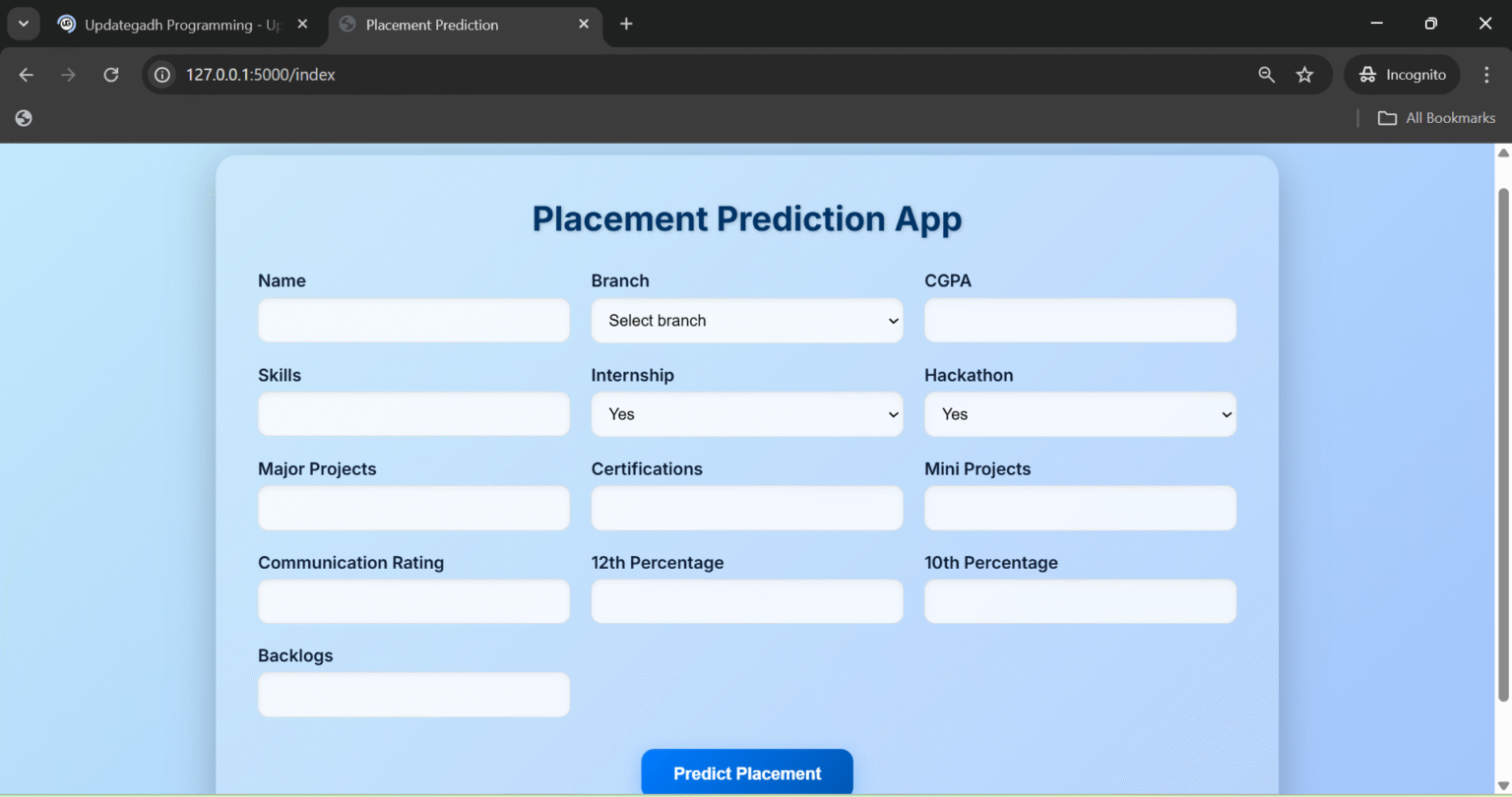
Task: Open the browser three-dot menu
Action: click(x=1488, y=74)
